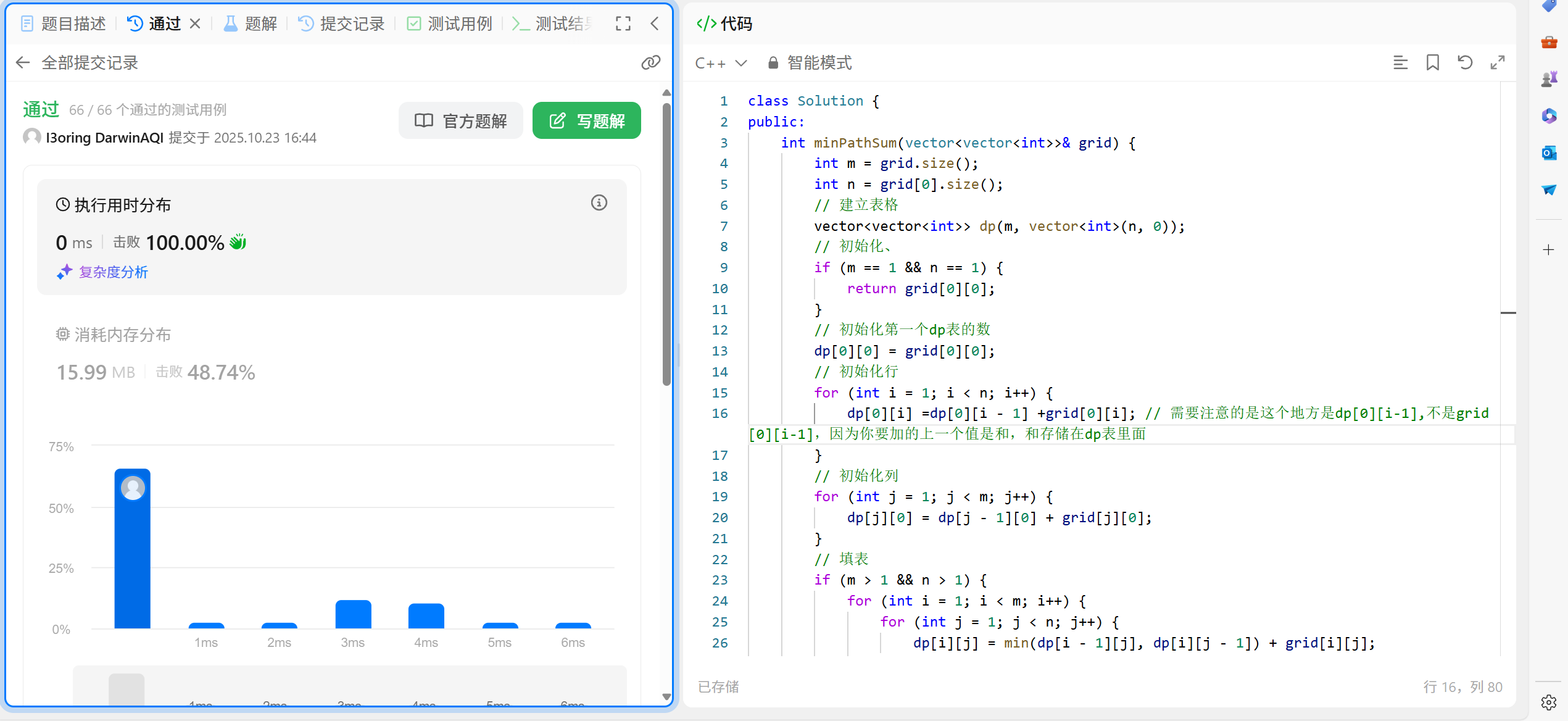
Task: Open Outlook in the browser sidebar
Action: tap(1549, 153)
